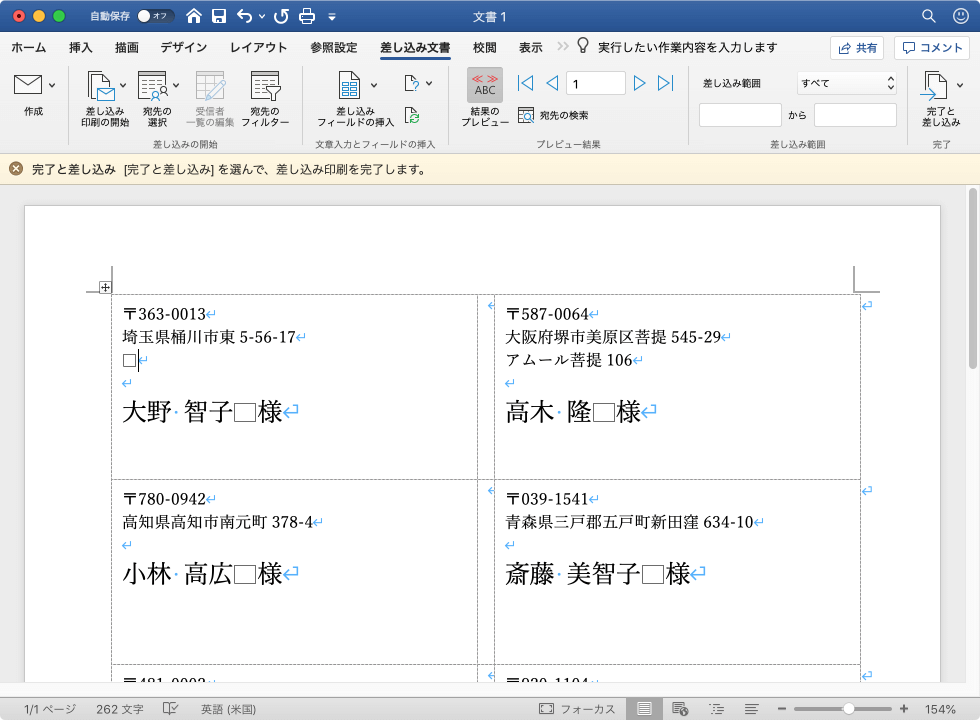Switch to デザイン tab

click(184, 48)
